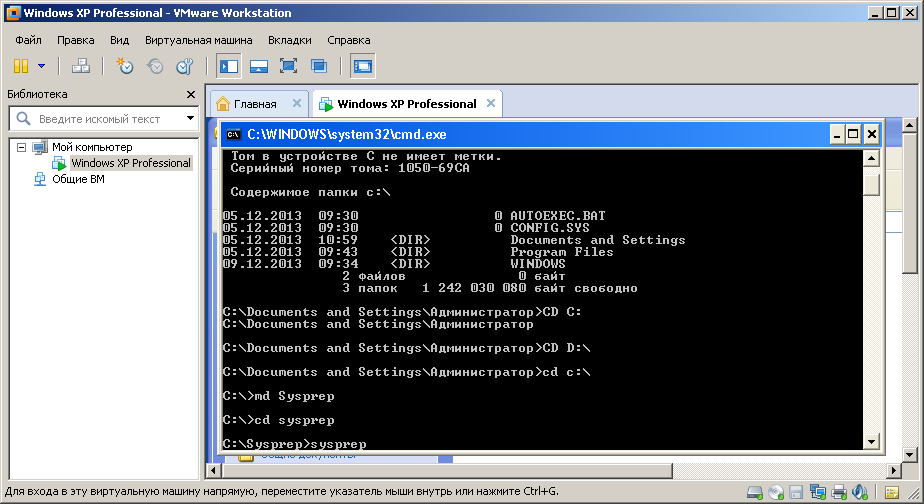
Task: Maximize the cmd.exe window
Action: (x=853, y=134)
